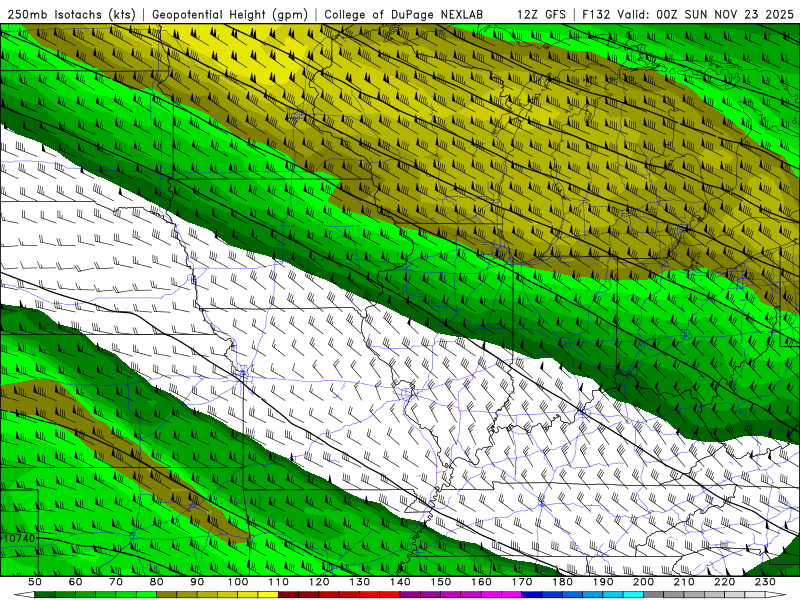Viewport: 800px width, 600px height.
Task: Click the 190 value on the color scale
Action: pos(603,582)
